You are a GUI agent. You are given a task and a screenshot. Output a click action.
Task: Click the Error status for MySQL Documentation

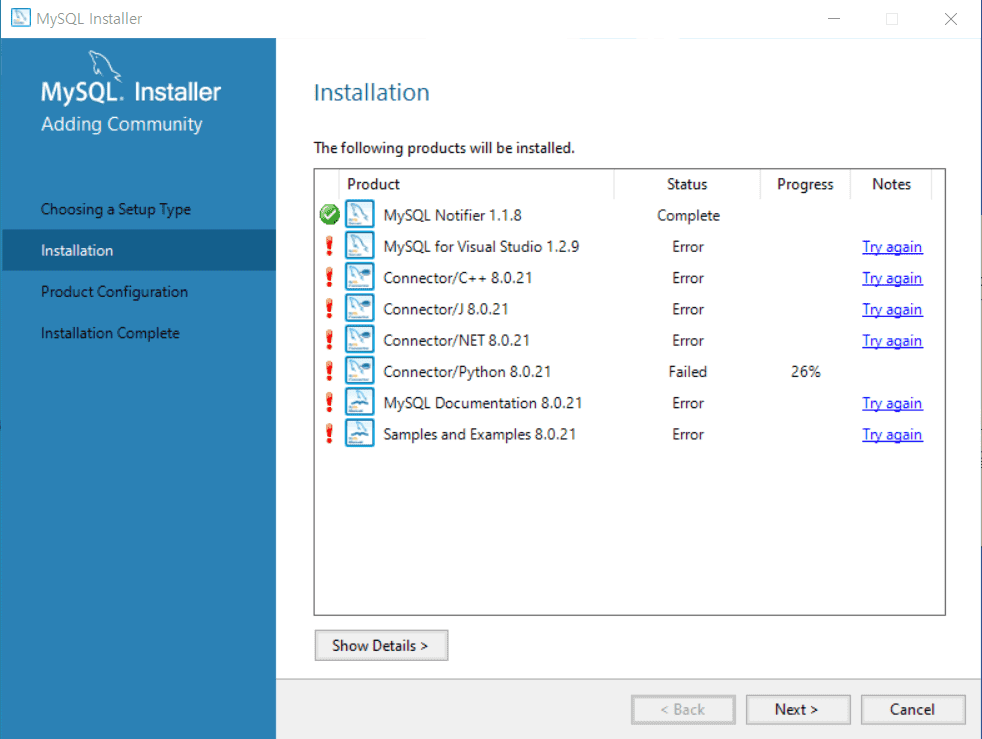point(688,403)
